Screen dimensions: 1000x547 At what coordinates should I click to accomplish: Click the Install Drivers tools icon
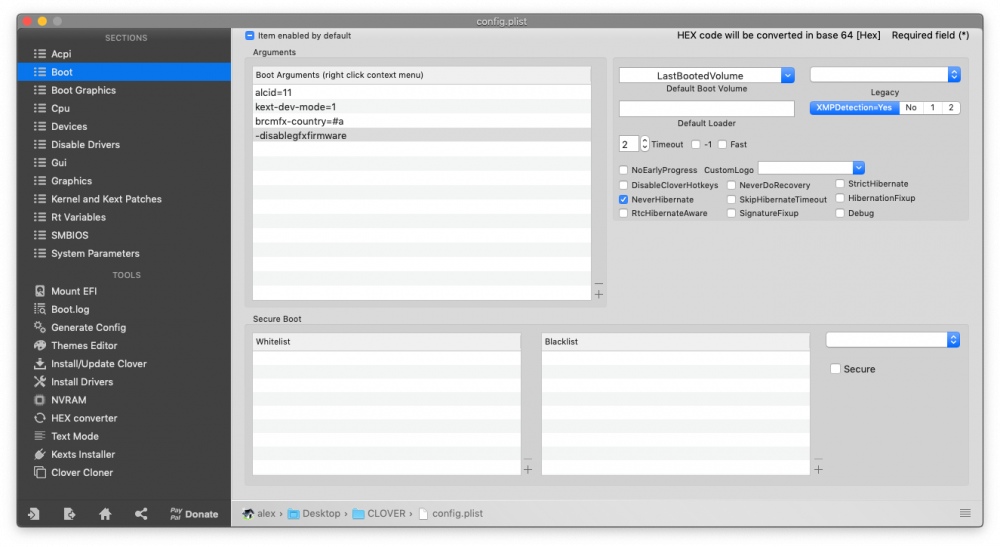40,382
